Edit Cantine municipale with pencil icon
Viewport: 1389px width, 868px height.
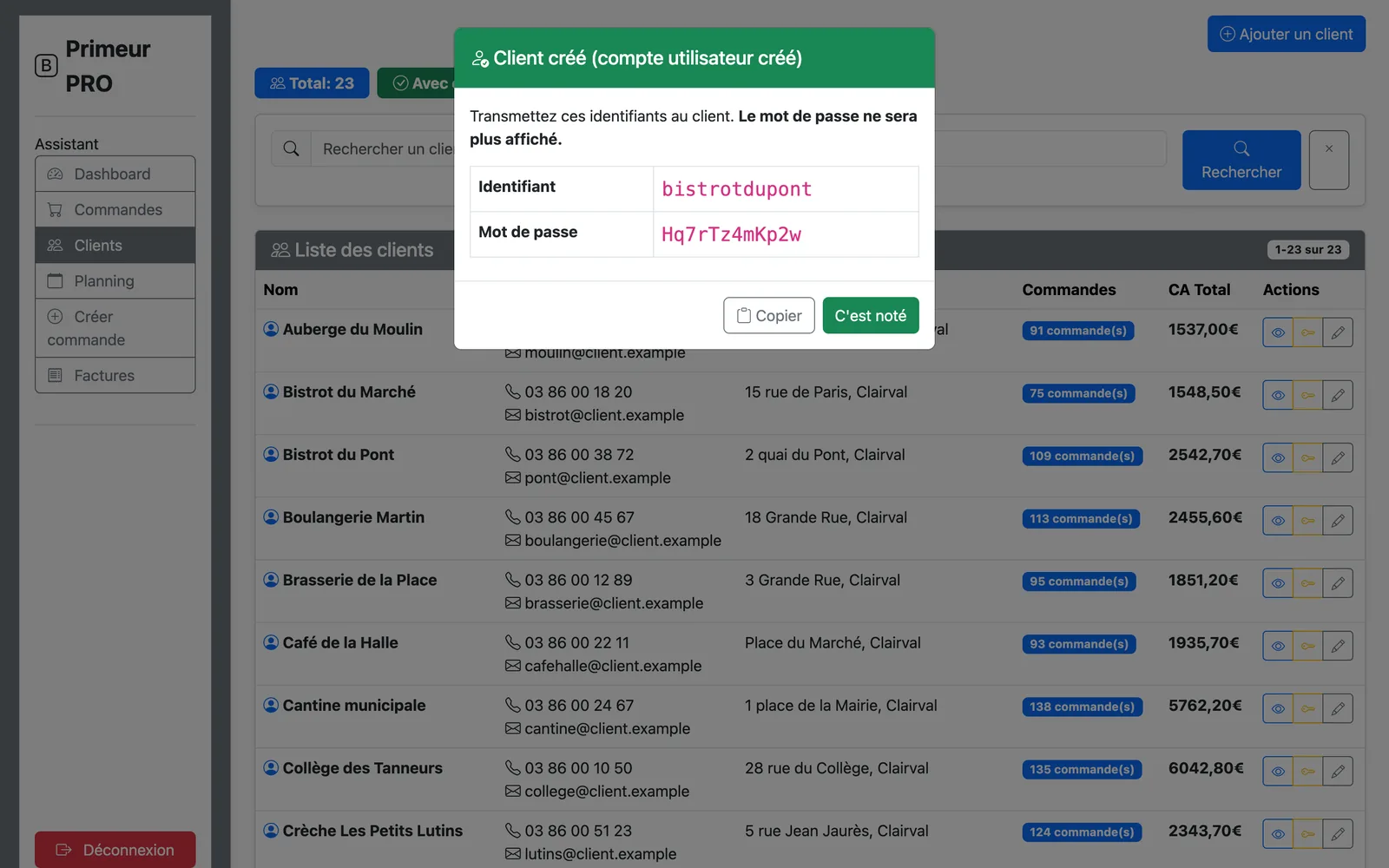tap(1338, 708)
